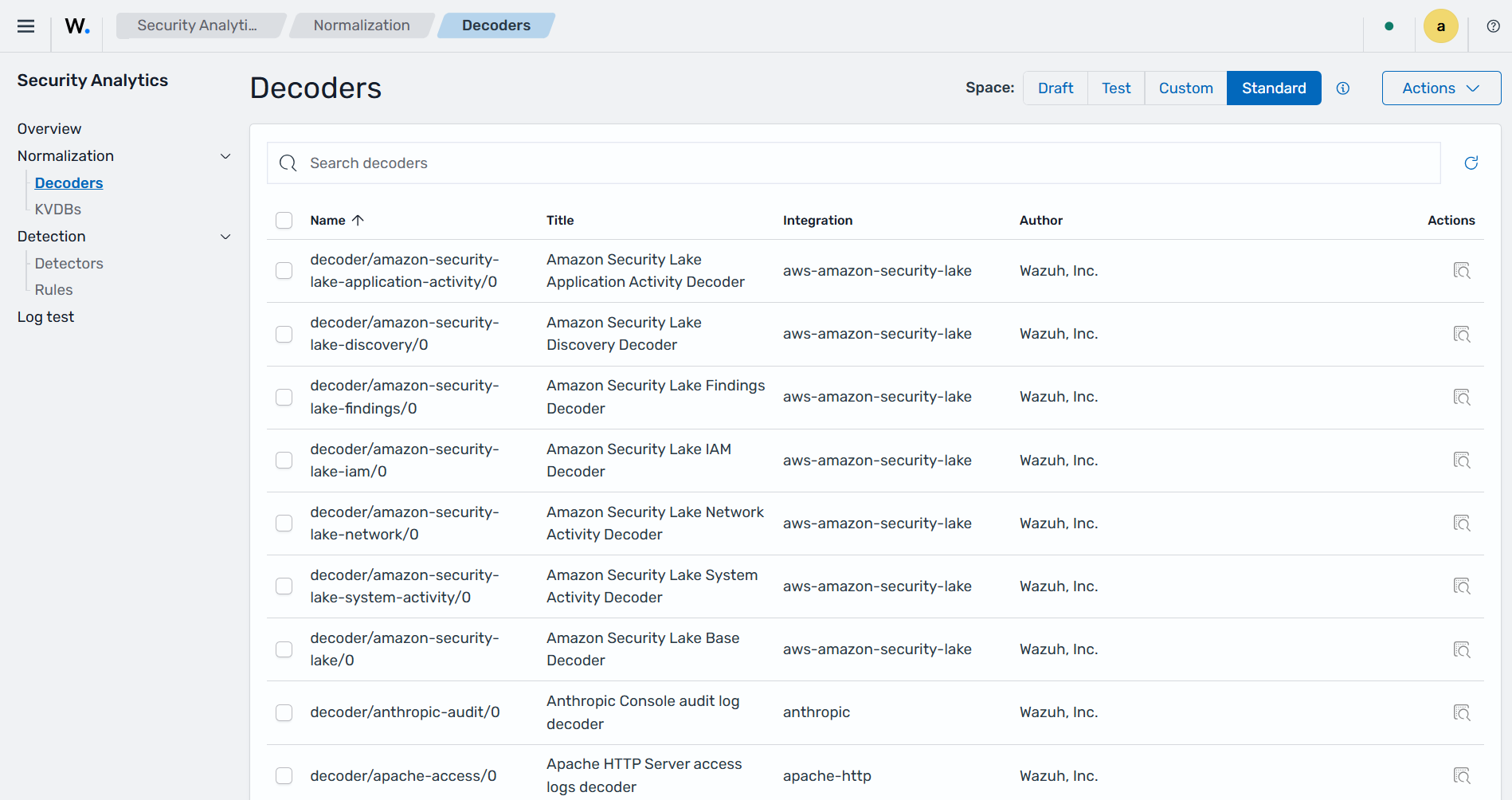Viewport: 1512px width, 800px height.
Task: View details for amazon-security-lake-system-activity decoder
Action: [x=1462, y=586]
